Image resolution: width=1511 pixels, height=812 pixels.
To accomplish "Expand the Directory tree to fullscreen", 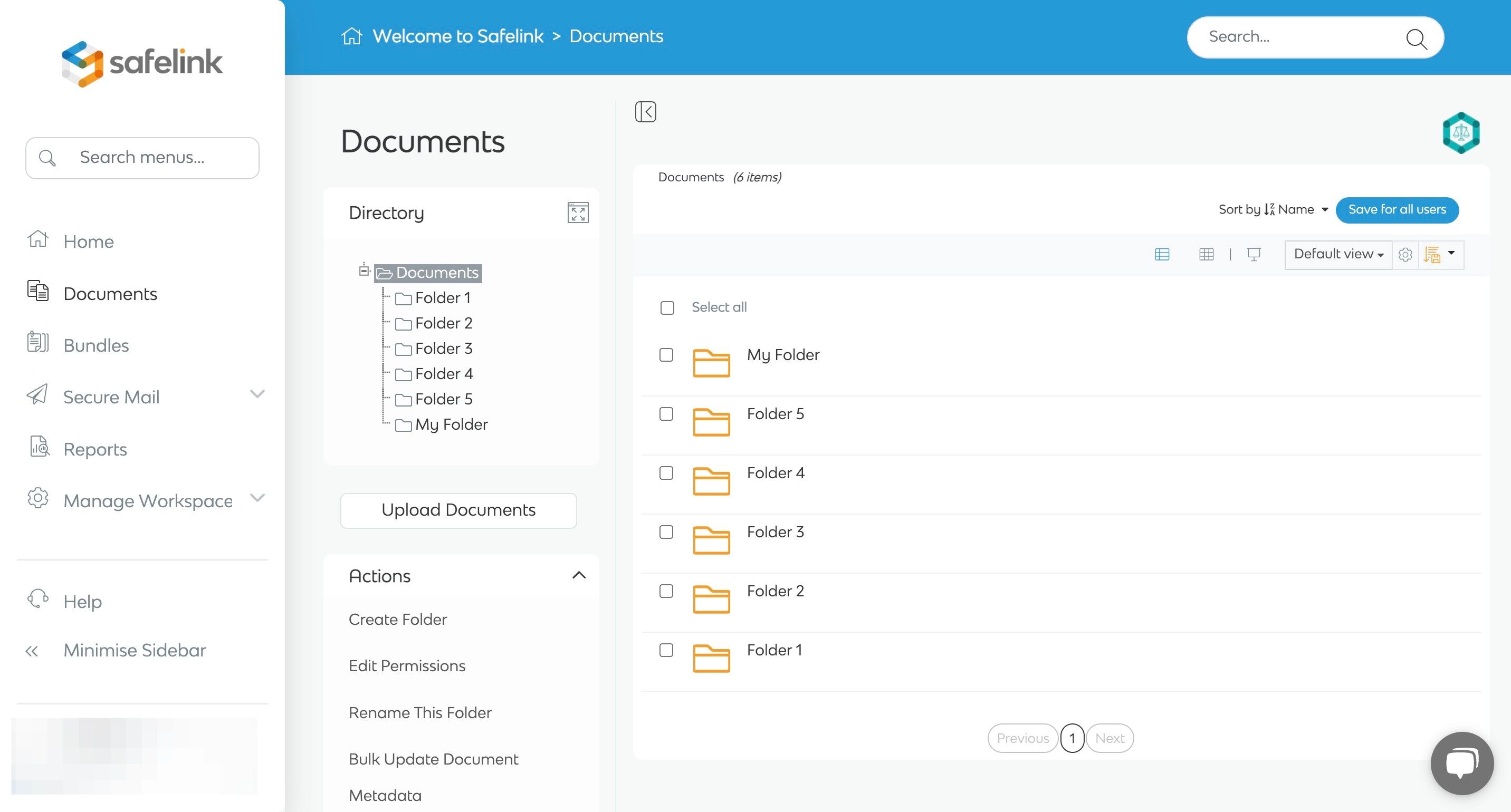I will [x=578, y=212].
